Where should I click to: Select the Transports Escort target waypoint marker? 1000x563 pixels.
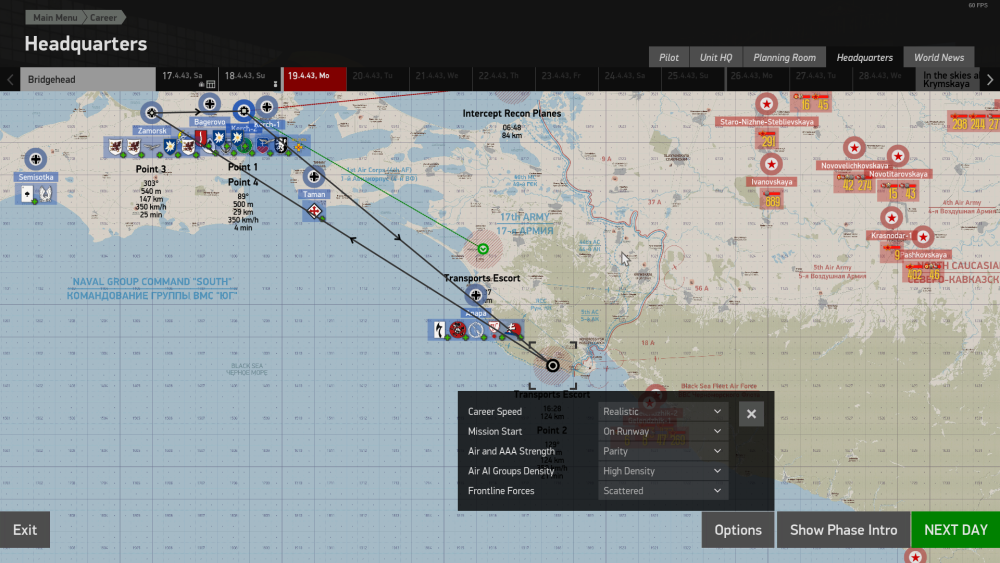pyautogui.click(x=552, y=366)
